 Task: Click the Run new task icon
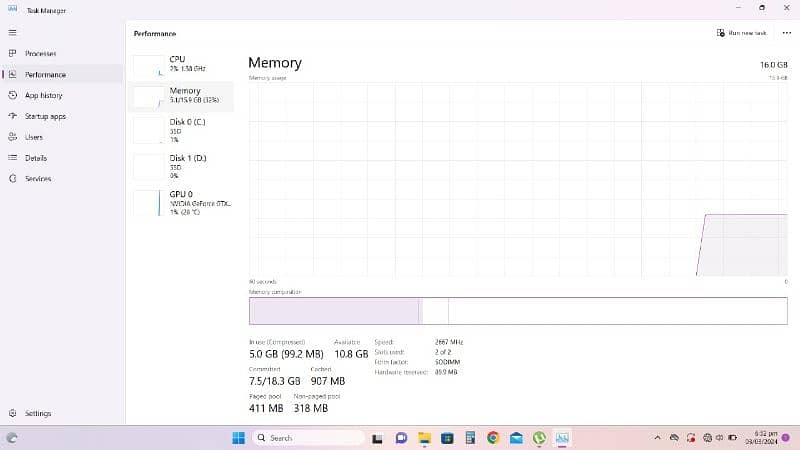click(721, 33)
